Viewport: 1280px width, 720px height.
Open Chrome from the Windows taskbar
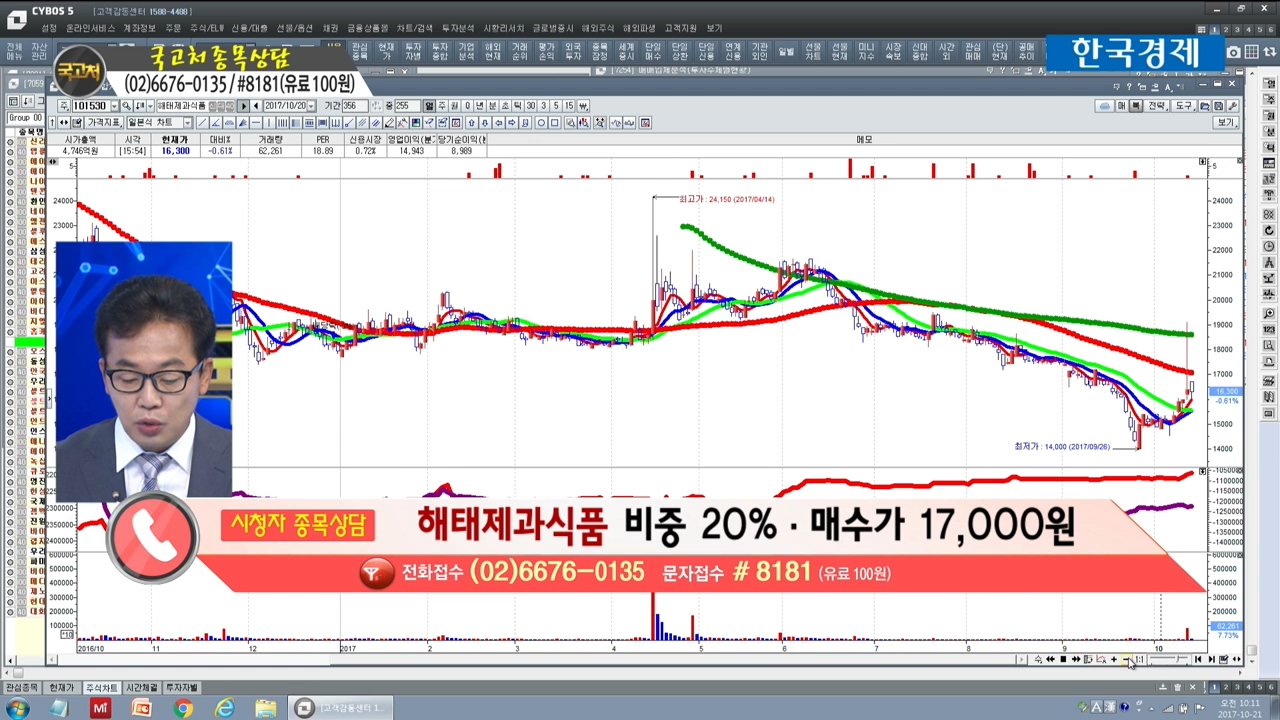click(183, 708)
